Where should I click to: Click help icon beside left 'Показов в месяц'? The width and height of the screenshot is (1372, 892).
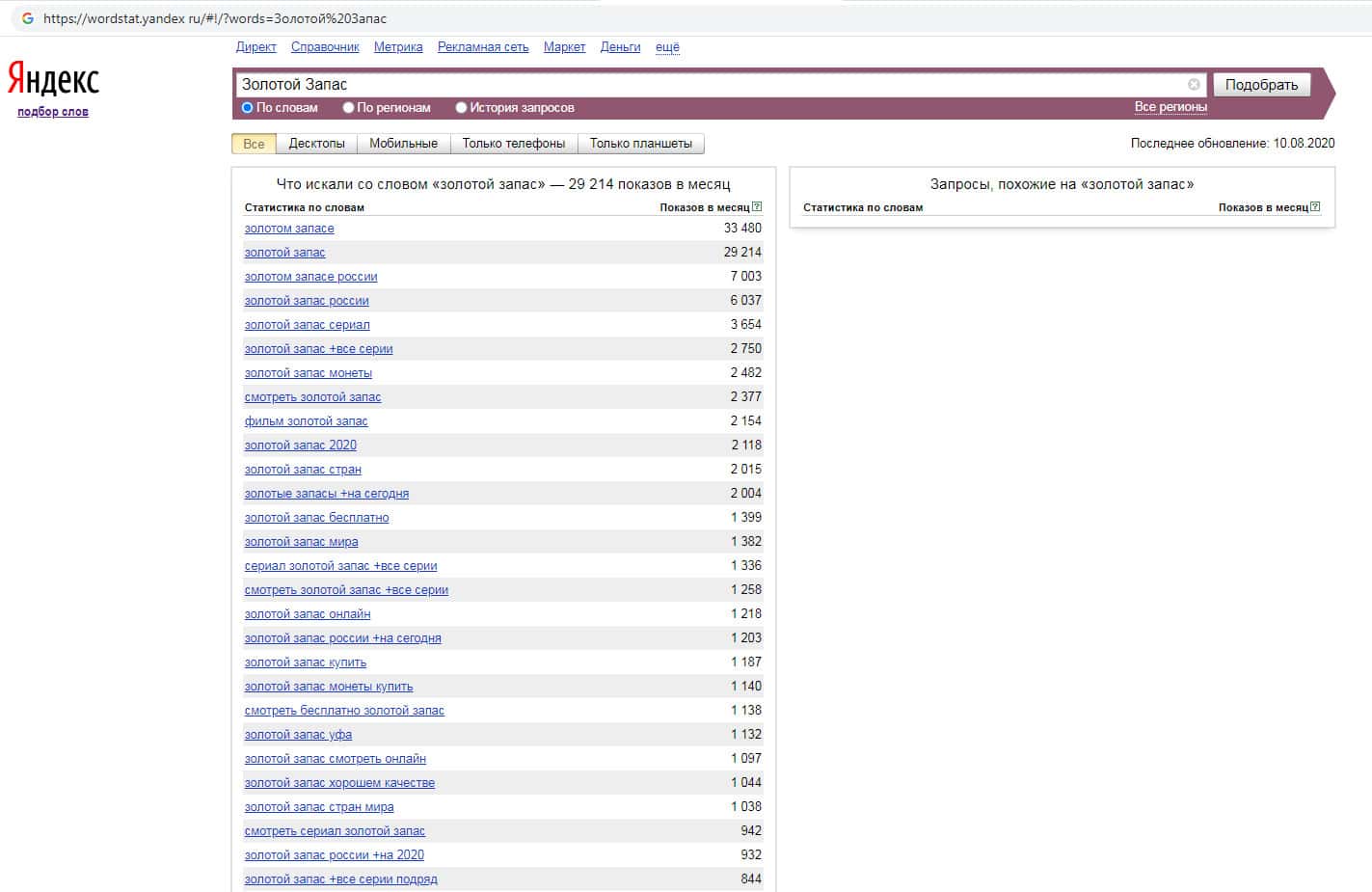pyautogui.click(x=757, y=207)
